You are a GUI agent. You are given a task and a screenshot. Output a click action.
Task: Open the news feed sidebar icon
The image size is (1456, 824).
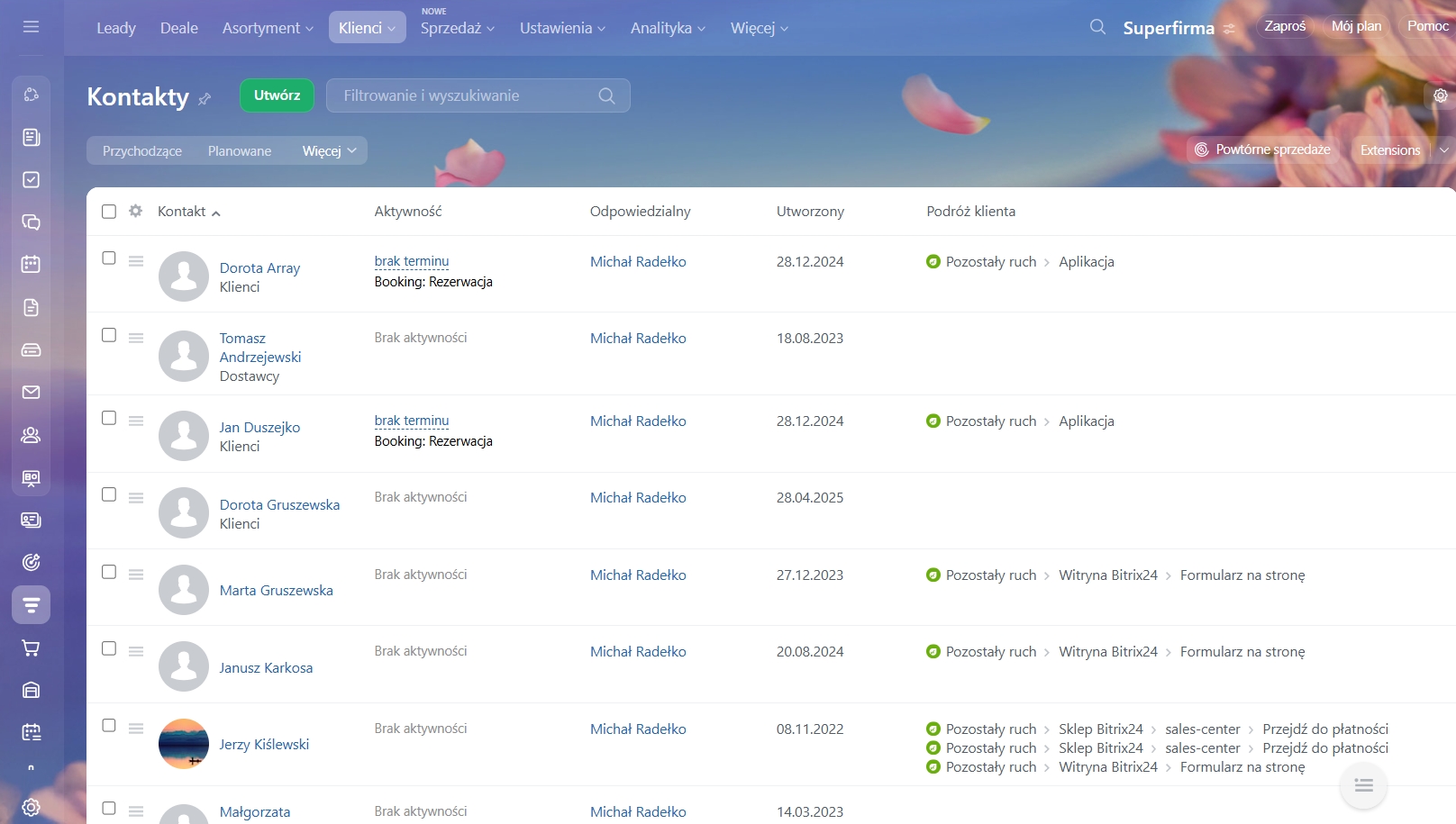coord(31,137)
